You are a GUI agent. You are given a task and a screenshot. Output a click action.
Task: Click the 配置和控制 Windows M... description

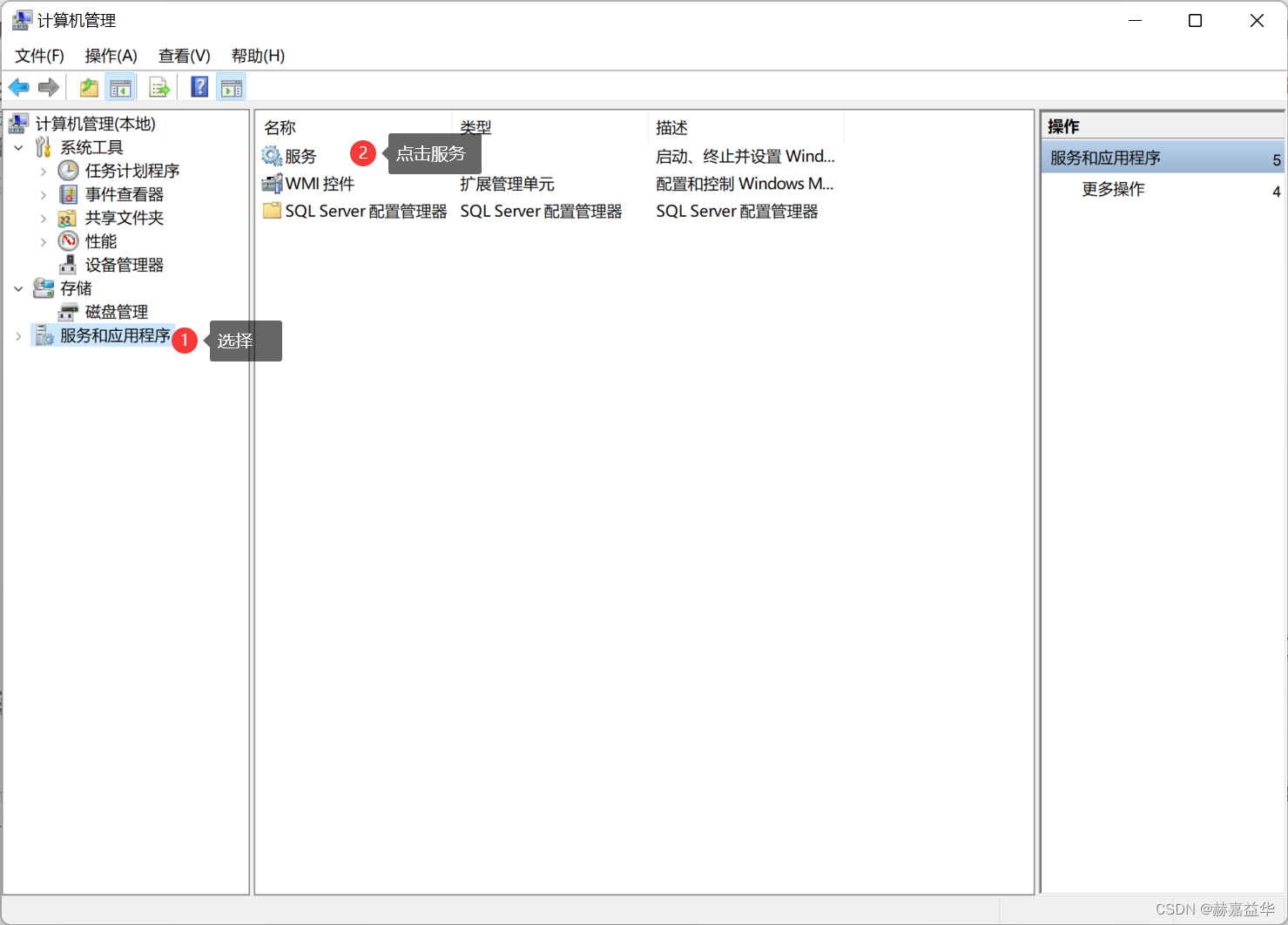coord(745,184)
